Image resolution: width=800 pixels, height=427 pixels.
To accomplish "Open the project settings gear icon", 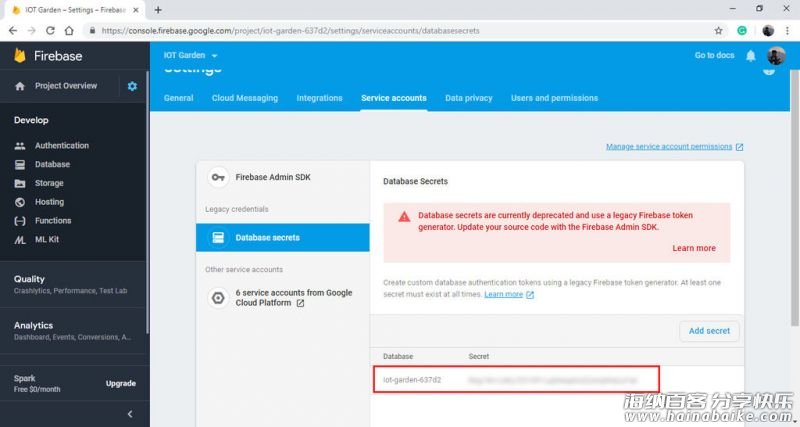I will click(x=132, y=86).
